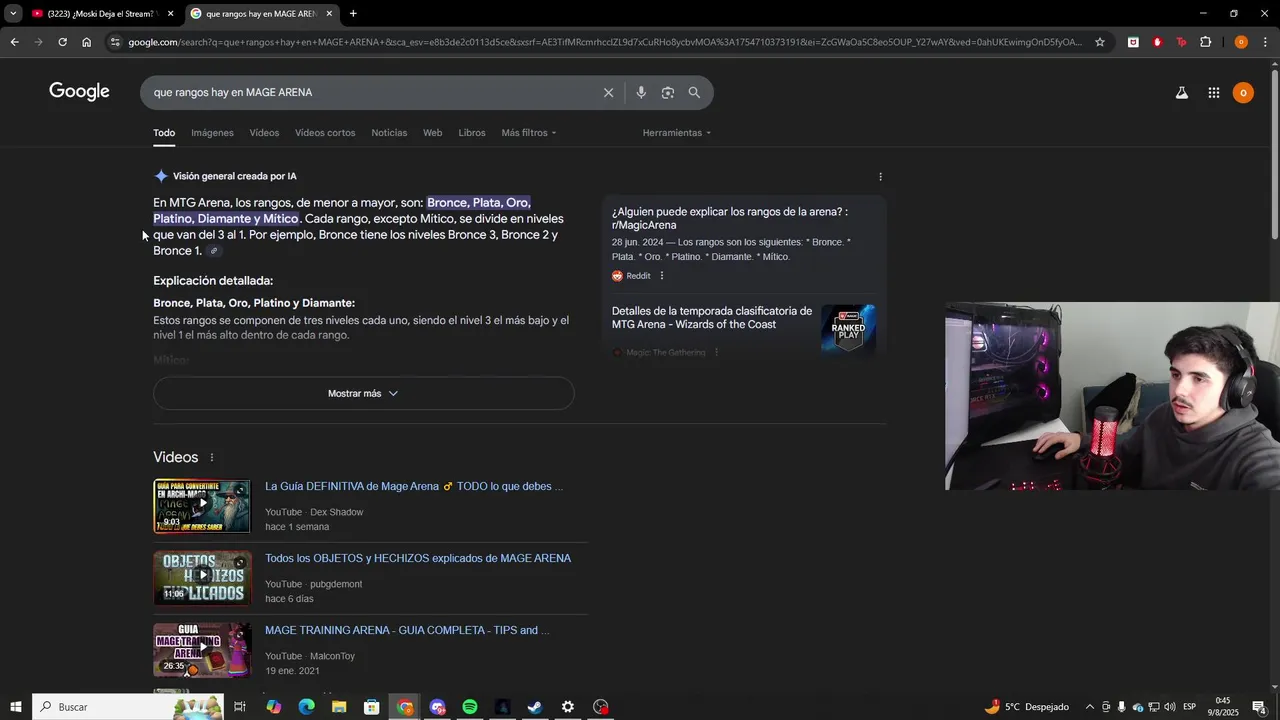Start voice search with the microphone
Image resolution: width=1280 pixels, height=720 pixels.
(x=641, y=92)
